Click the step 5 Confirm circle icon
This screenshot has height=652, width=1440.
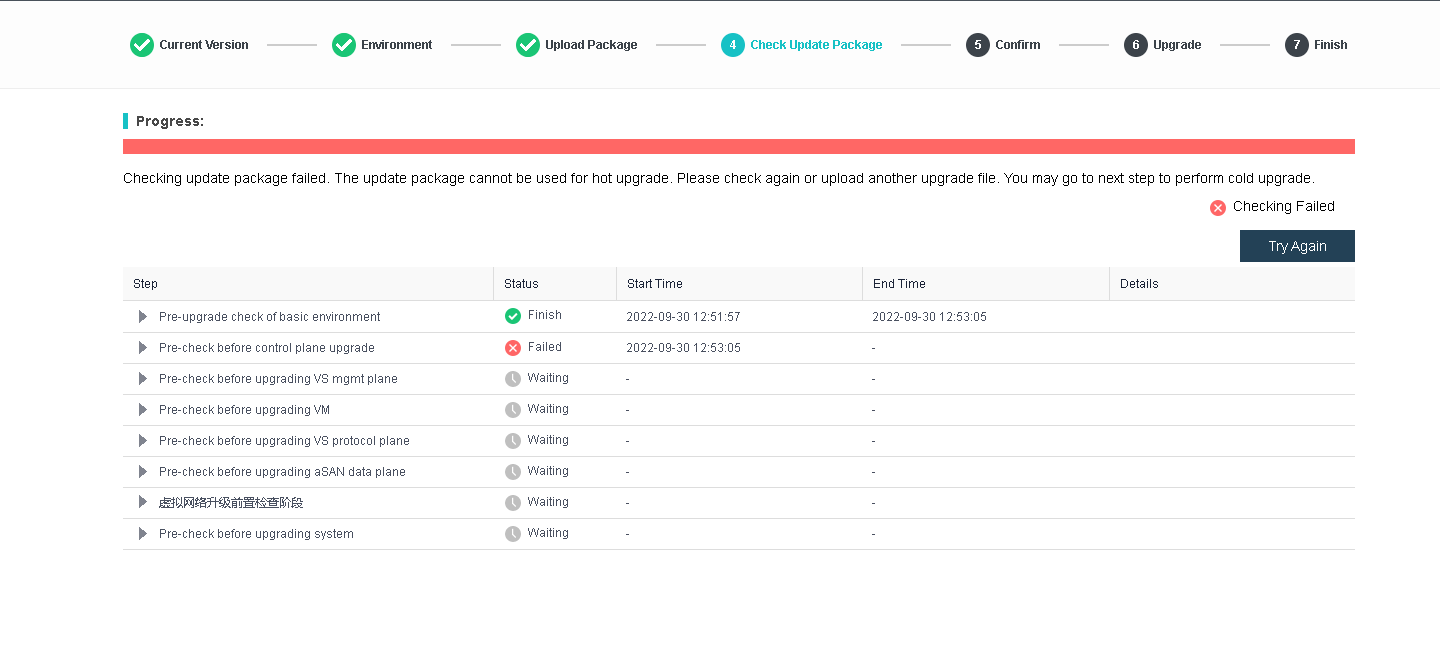978,45
